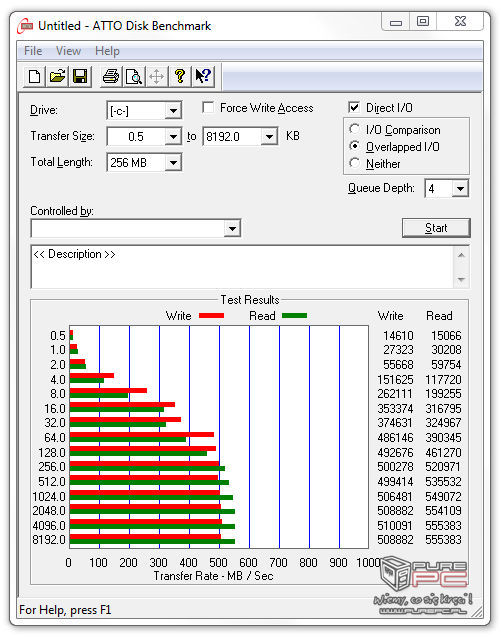This screenshot has height=637, width=502.
Task: Expand the Drive dropdown showing [-c-]
Action: pyautogui.click(x=173, y=110)
